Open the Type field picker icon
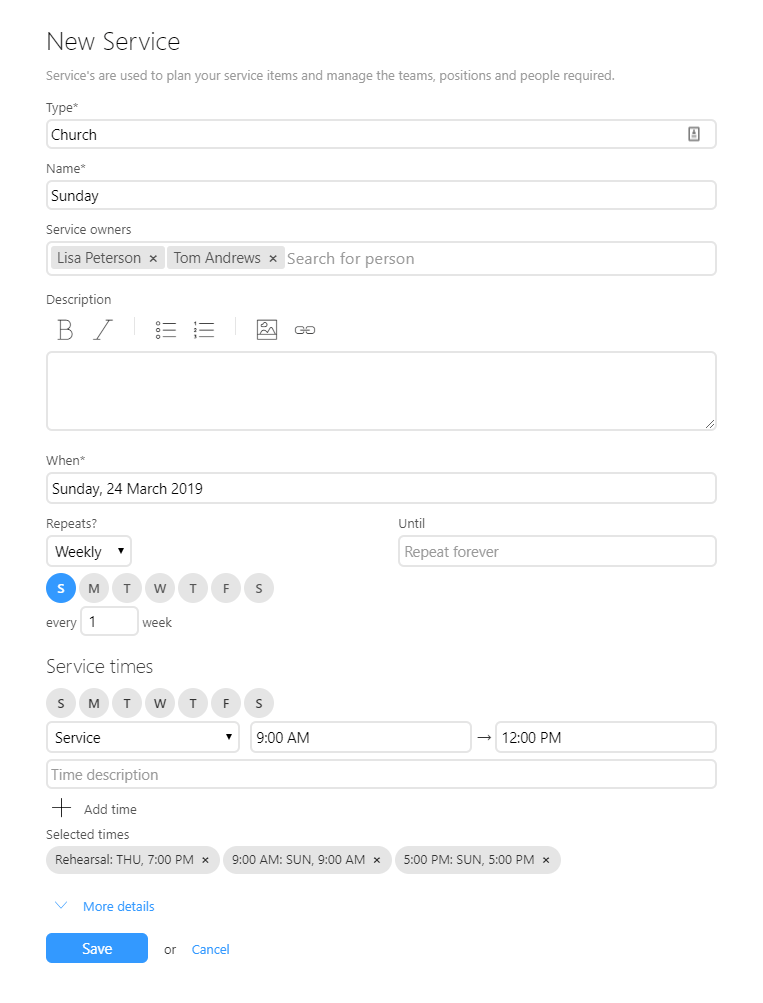Viewport: 763px width, 1003px height. tap(694, 135)
